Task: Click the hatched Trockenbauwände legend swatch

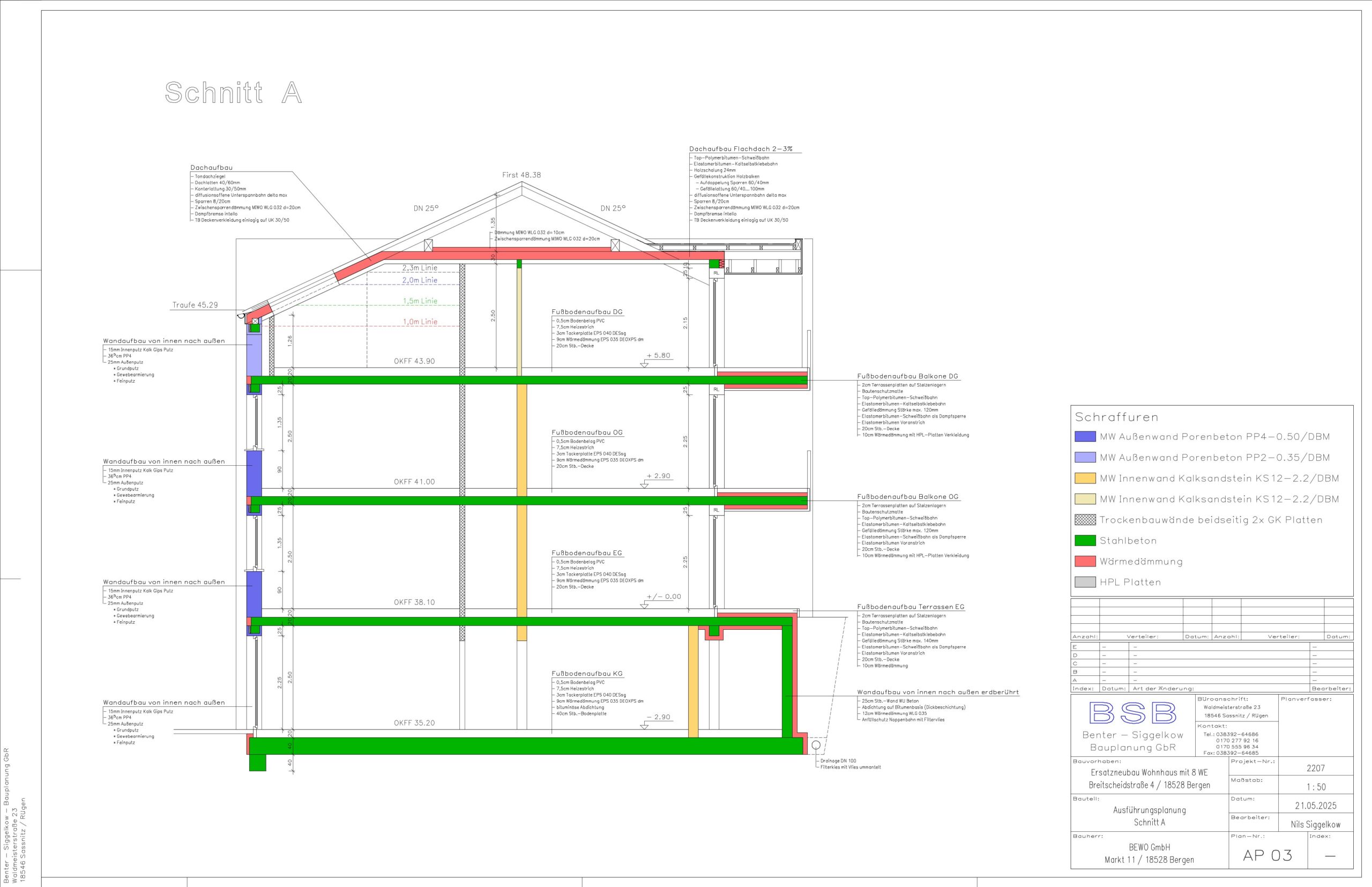Action: click(x=1085, y=519)
